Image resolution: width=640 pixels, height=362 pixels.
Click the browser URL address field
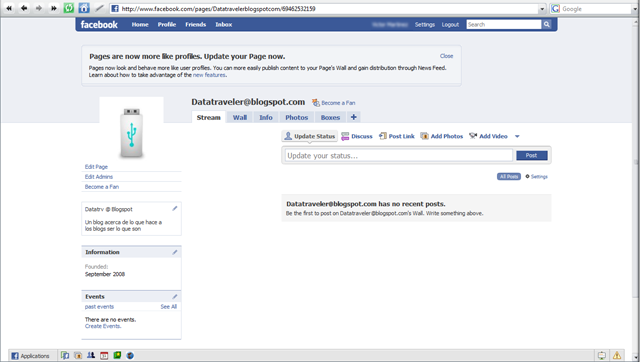[324, 9]
